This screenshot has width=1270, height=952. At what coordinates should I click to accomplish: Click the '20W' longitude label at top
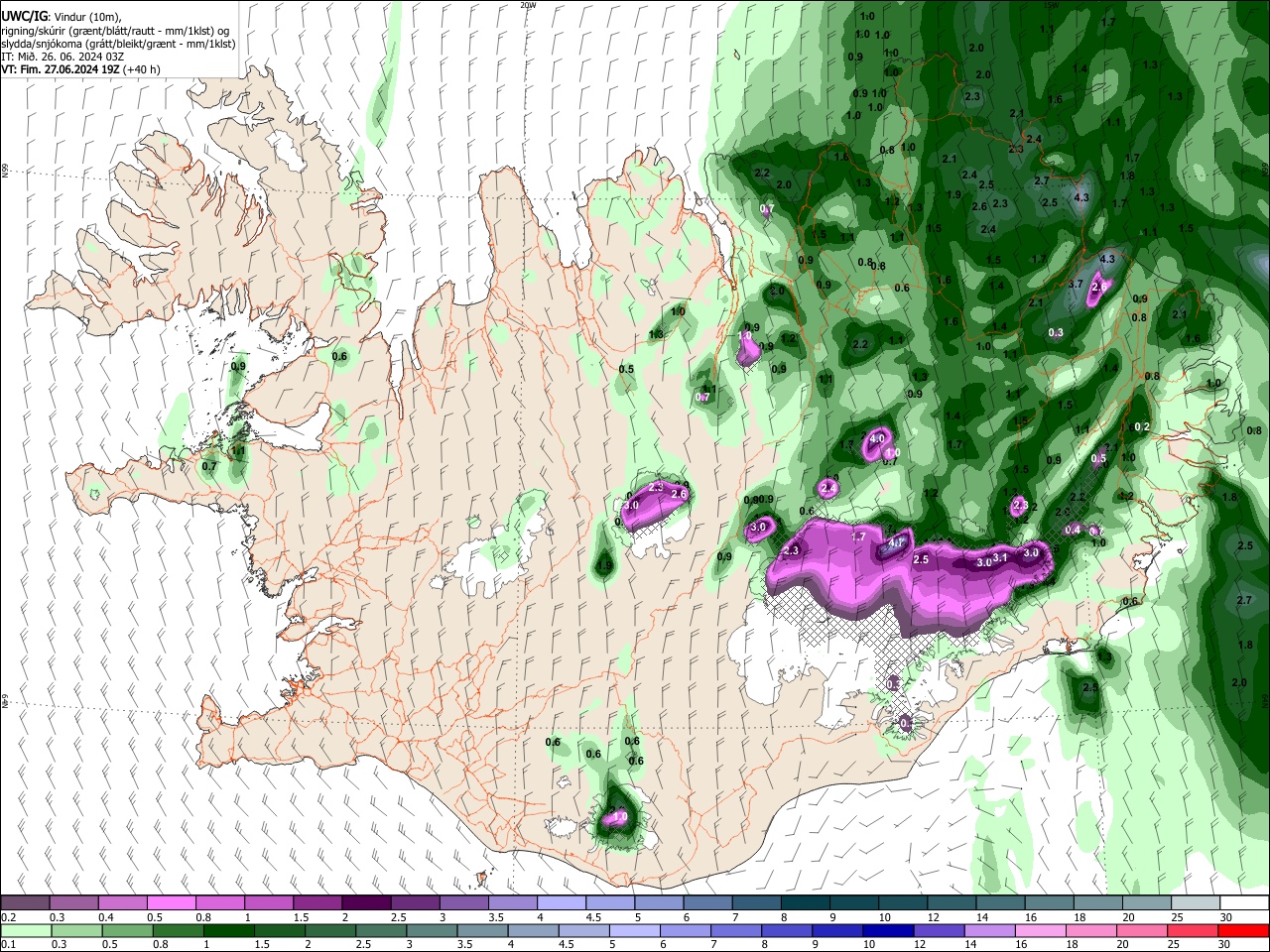[x=528, y=5]
